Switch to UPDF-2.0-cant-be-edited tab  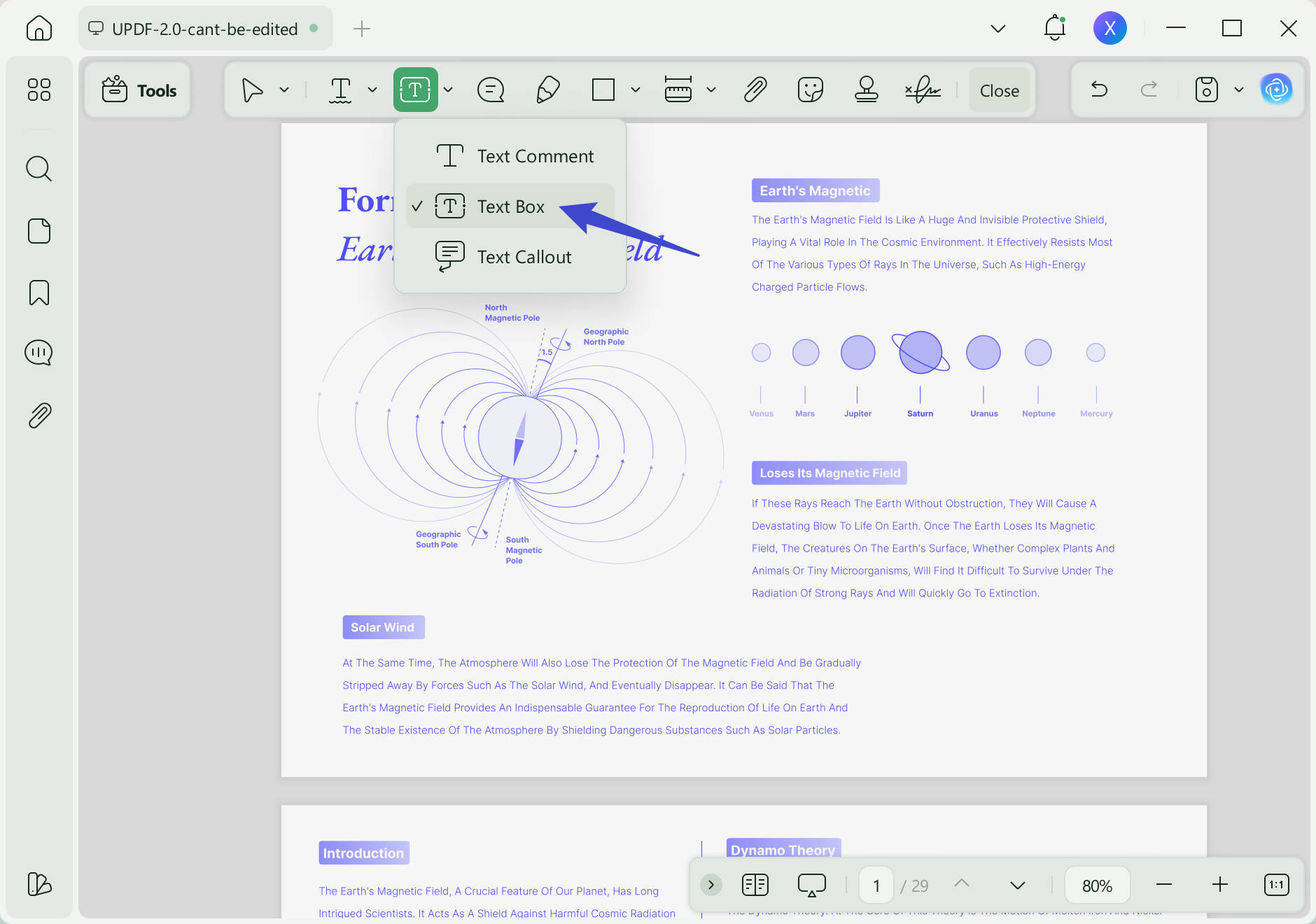click(204, 29)
